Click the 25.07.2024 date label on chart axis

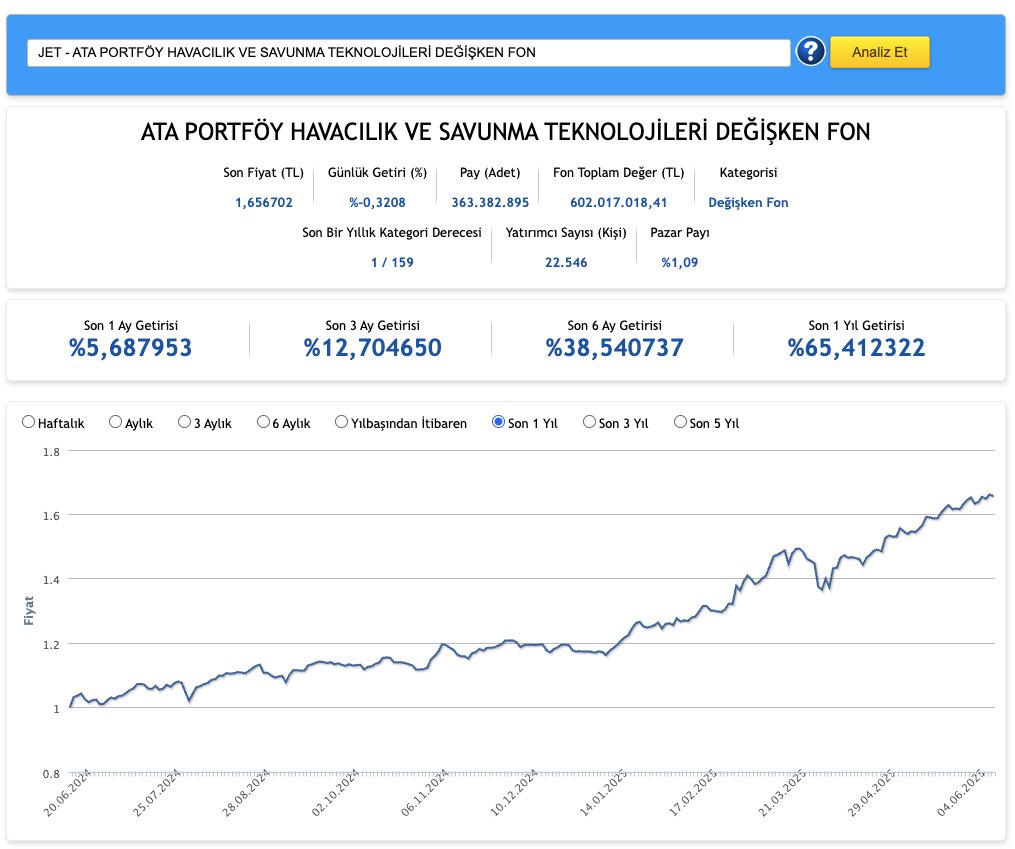click(157, 793)
